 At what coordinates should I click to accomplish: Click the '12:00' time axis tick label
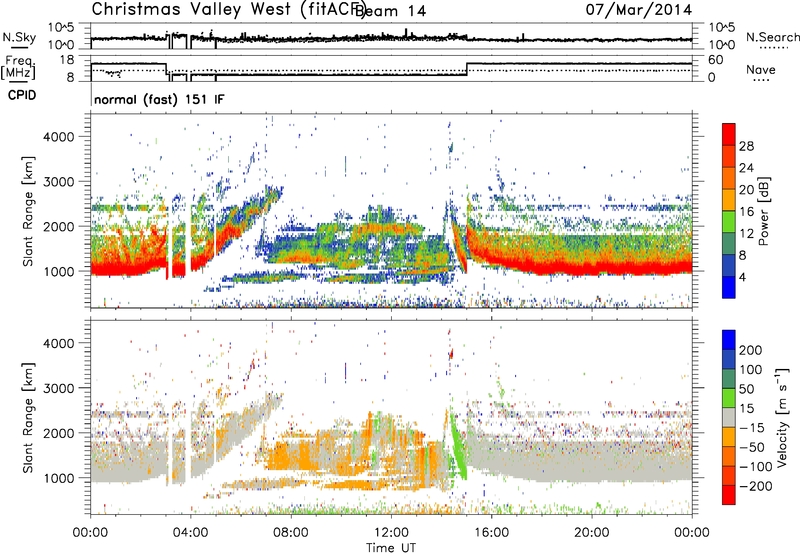(x=391, y=533)
